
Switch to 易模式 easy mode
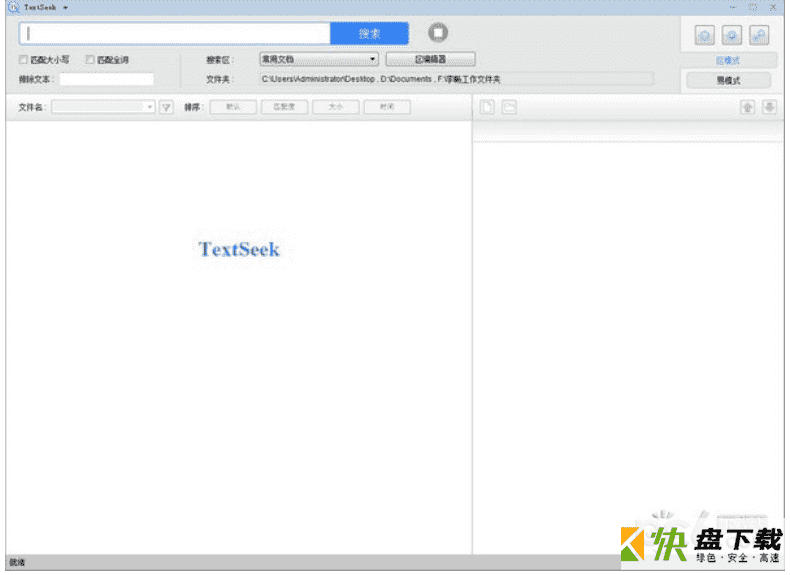pyautogui.click(x=728, y=81)
